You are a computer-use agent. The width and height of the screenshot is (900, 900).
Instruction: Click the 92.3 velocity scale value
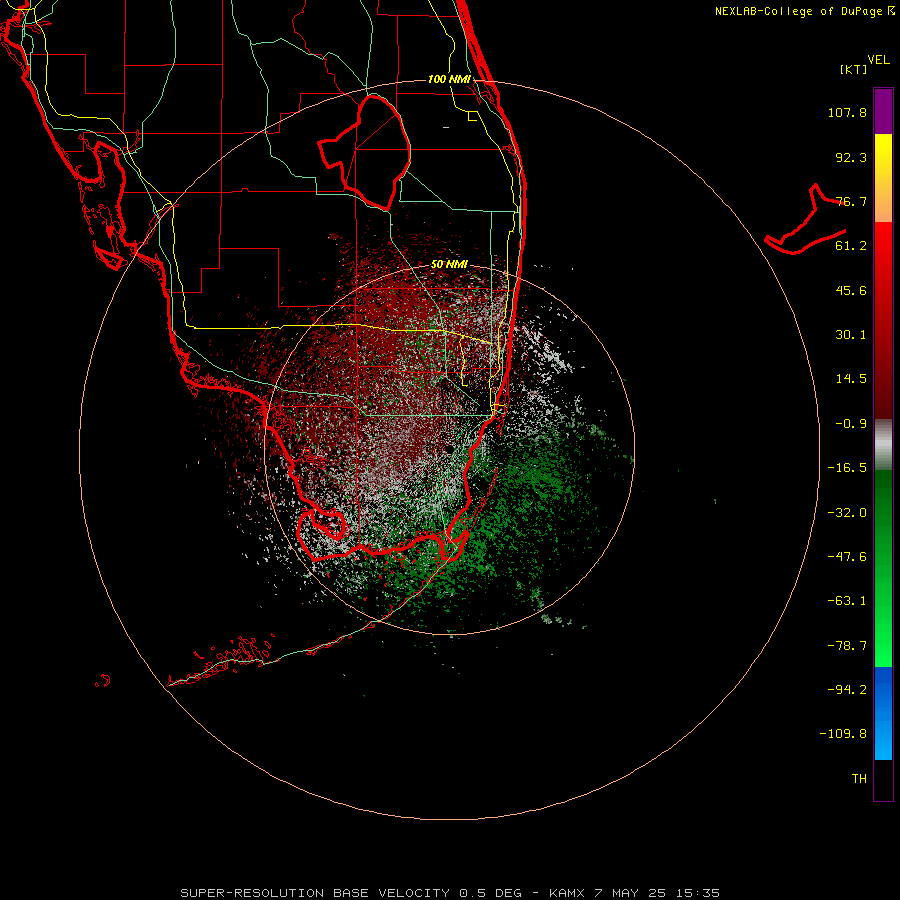[x=851, y=157]
